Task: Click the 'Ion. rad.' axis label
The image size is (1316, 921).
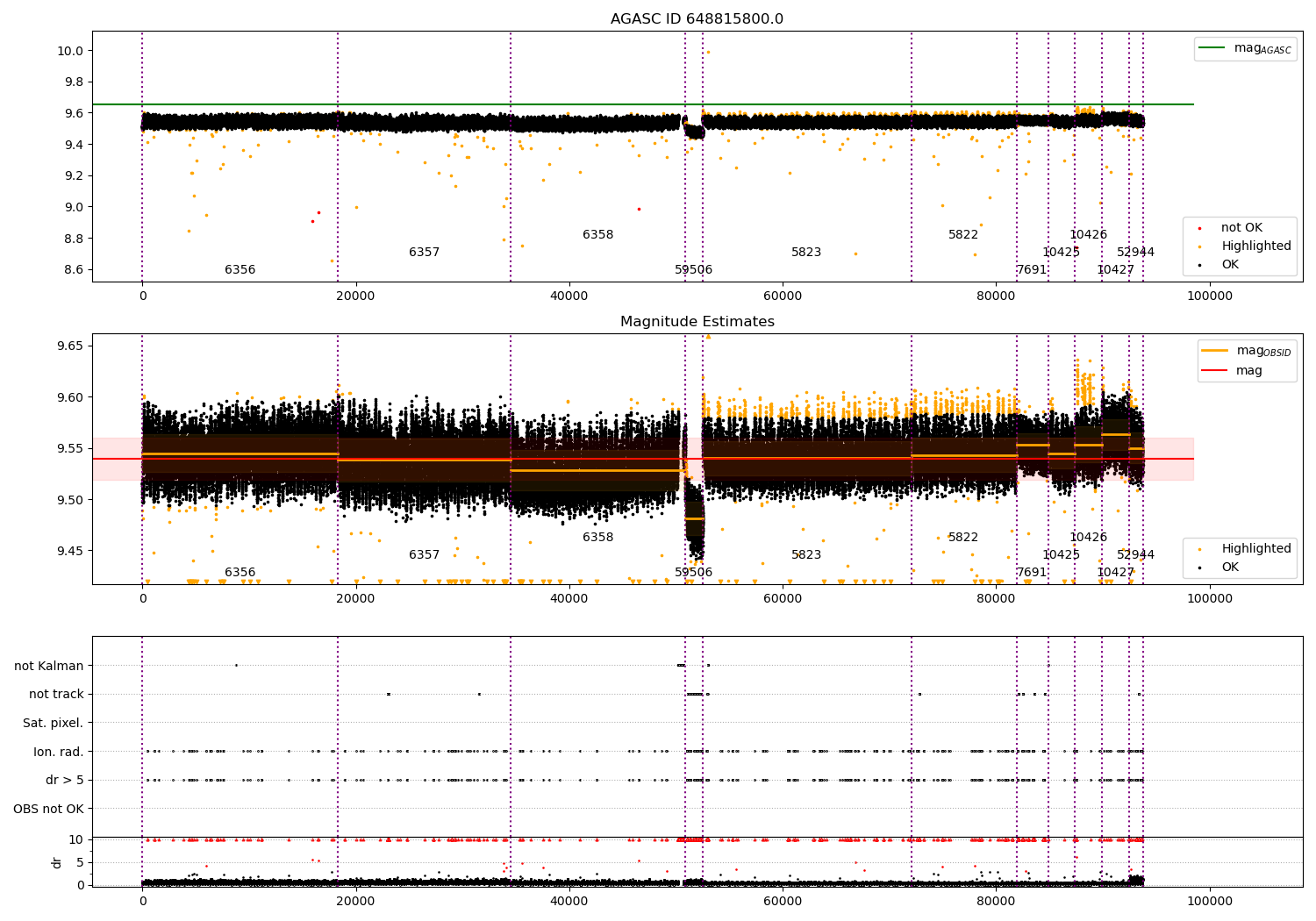Action: click(x=59, y=752)
